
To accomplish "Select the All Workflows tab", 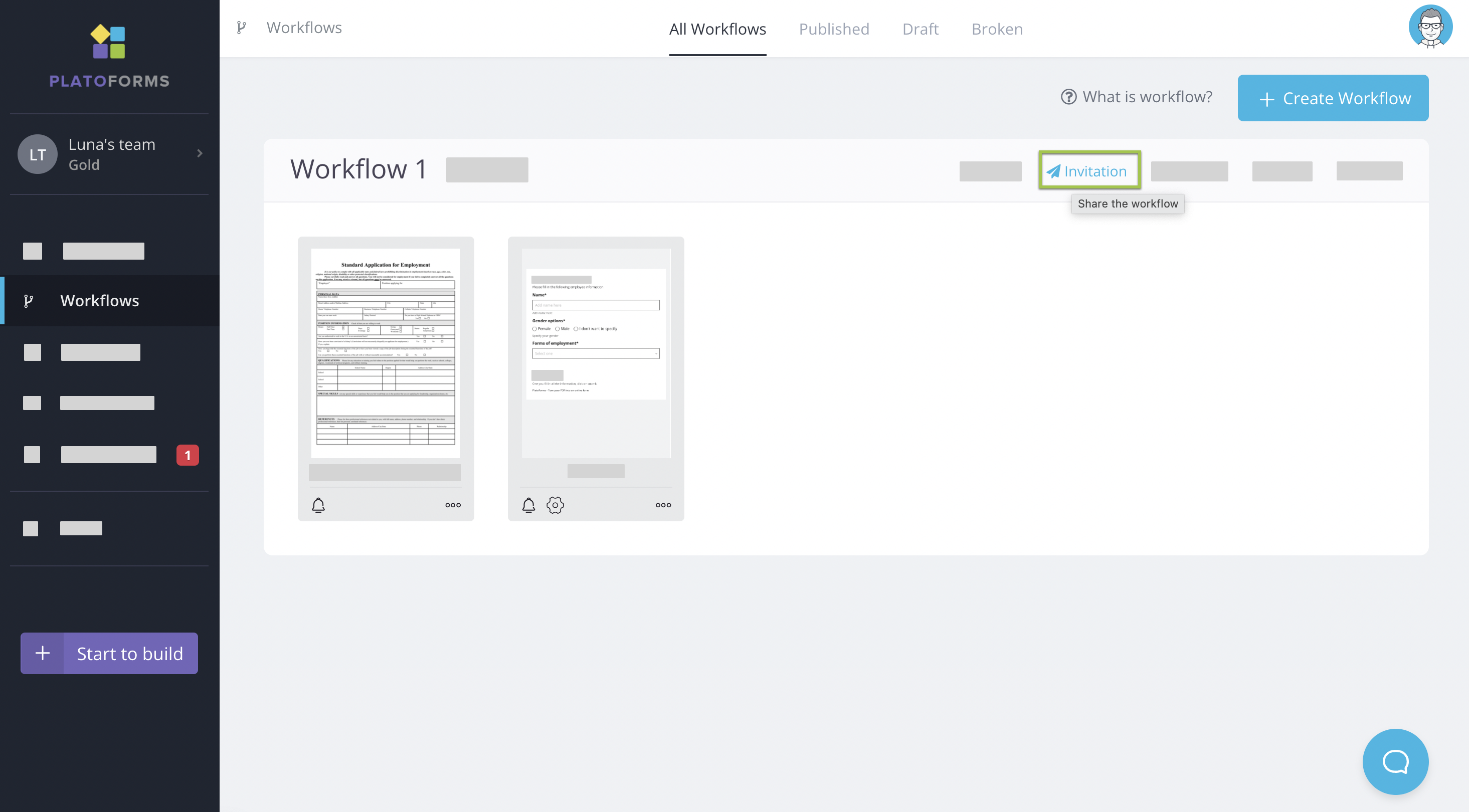I will click(x=717, y=29).
